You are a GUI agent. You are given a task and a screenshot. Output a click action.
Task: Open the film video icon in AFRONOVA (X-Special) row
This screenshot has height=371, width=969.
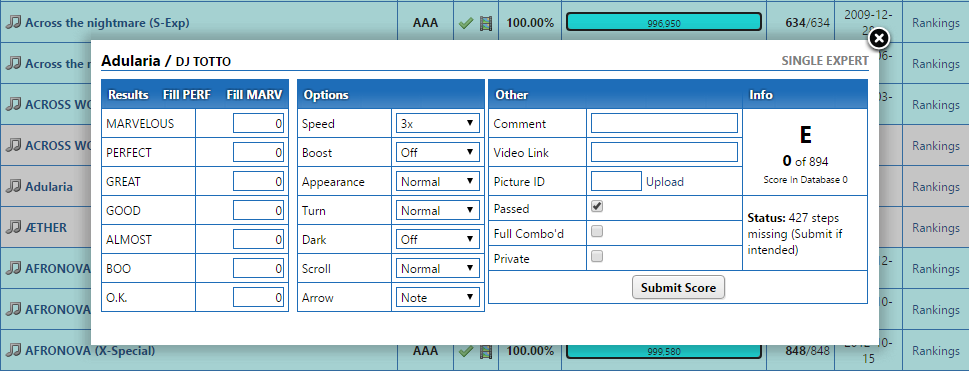[x=486, y=351]
